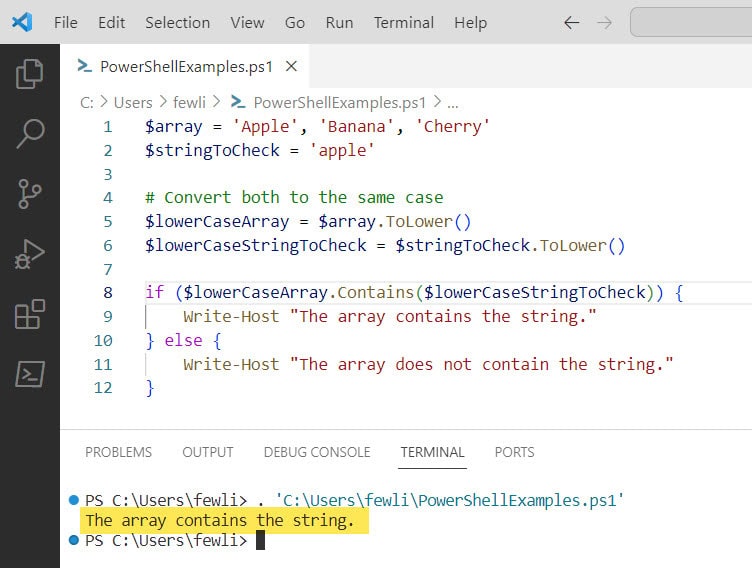Click the C: breadcrumb segment
Image resolution: width=752 pixels, height=568 pixels.
(87, 102)
